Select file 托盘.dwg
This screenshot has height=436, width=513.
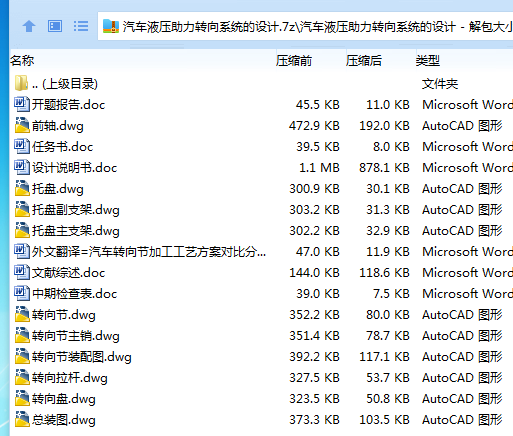[58, 189]
